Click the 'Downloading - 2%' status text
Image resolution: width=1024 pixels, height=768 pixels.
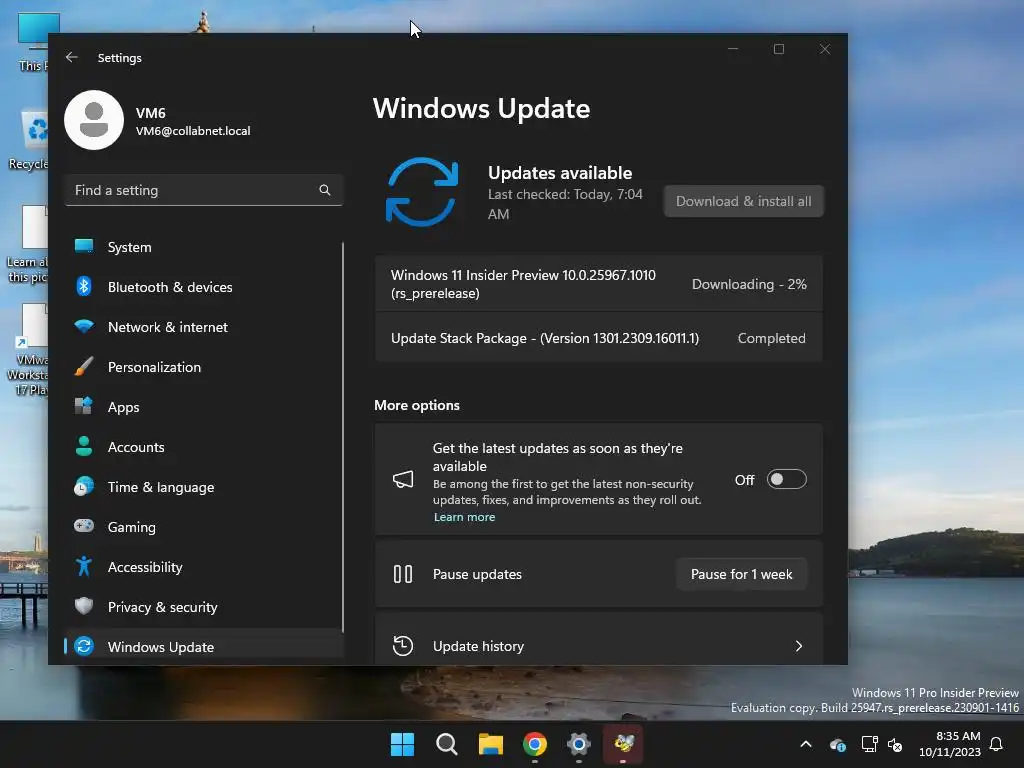pos(749,284)
